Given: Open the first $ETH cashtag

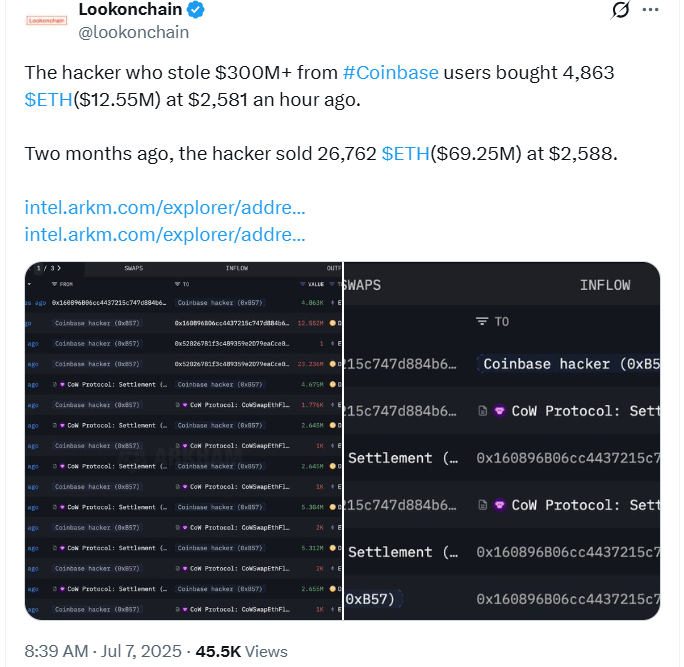Looking at the screenshot, I should click(48, 100).
